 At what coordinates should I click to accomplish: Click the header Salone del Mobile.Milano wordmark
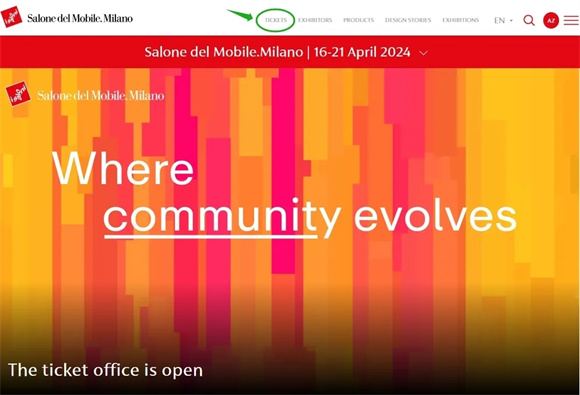[x=80, y=18]
